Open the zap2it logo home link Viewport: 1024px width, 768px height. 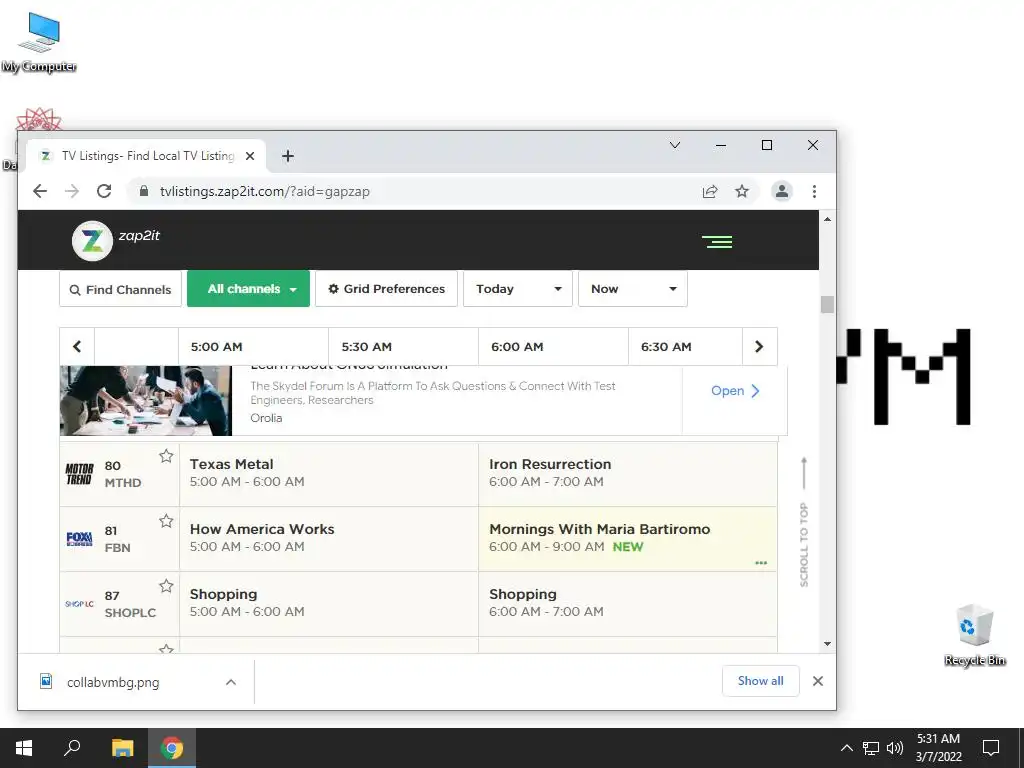pos(116,240)
